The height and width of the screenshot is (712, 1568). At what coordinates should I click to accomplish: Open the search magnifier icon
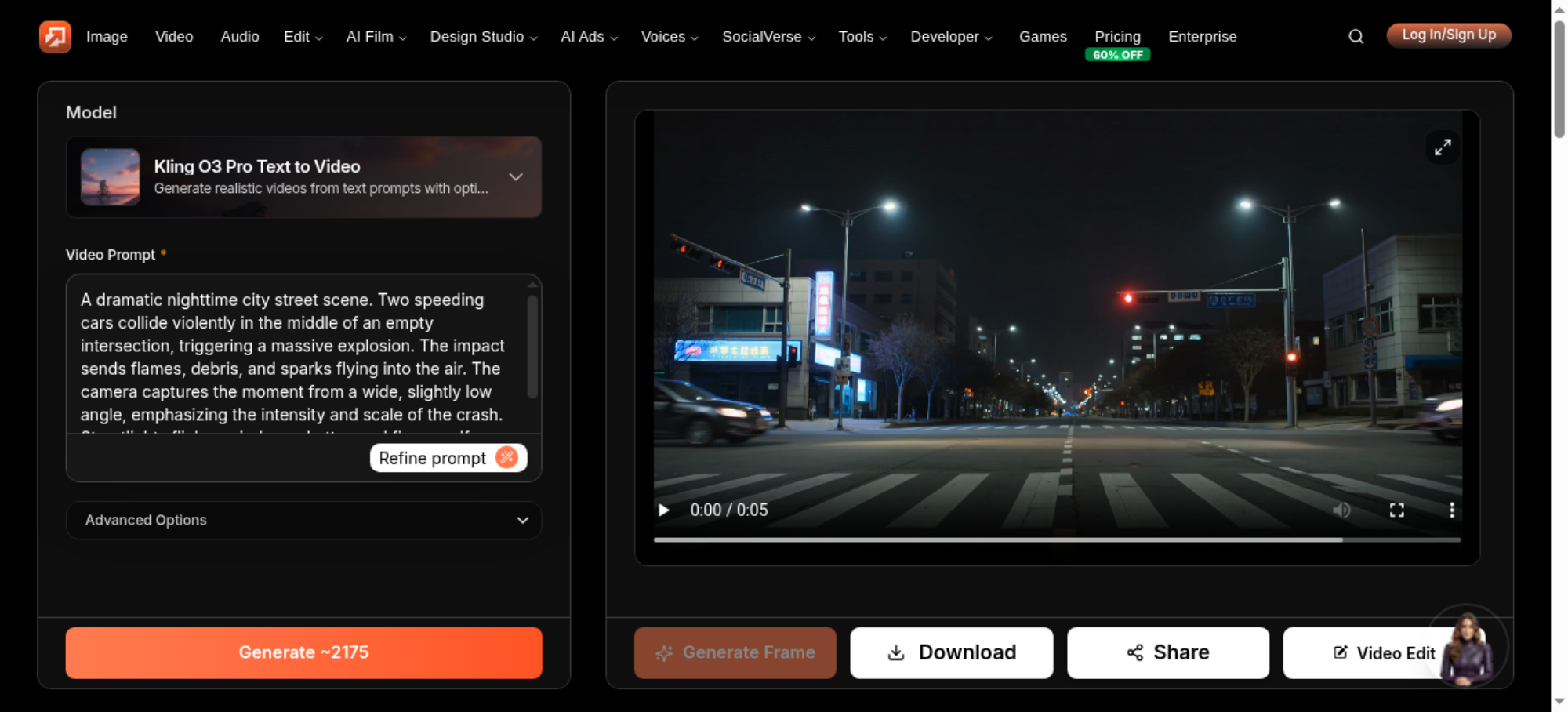coord(1356,37)
